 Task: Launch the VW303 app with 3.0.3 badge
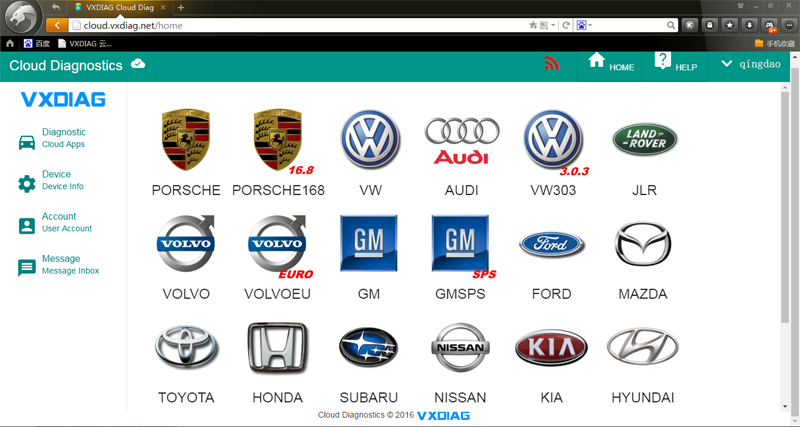click(x=553, y=140)
